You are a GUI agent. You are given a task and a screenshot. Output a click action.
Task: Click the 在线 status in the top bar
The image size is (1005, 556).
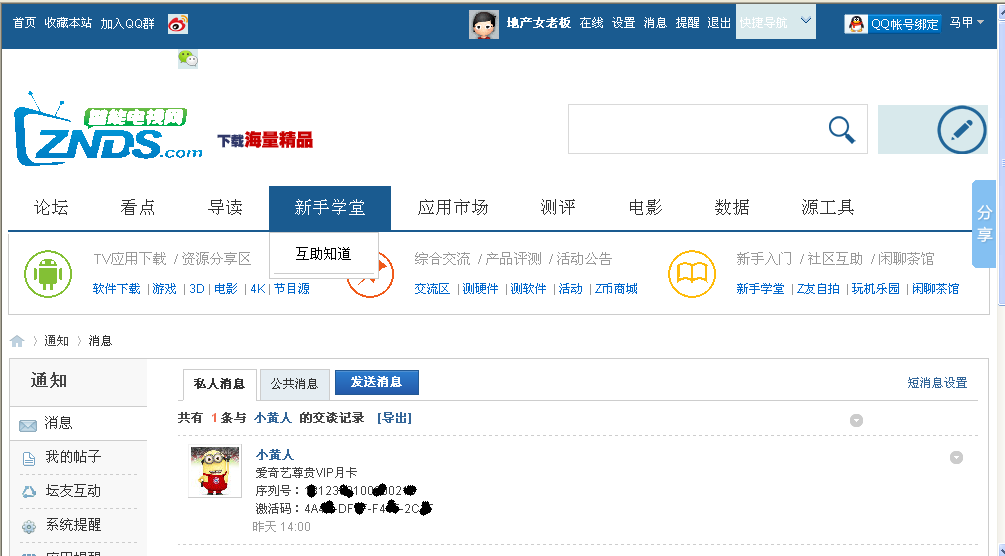click(592, 23)
